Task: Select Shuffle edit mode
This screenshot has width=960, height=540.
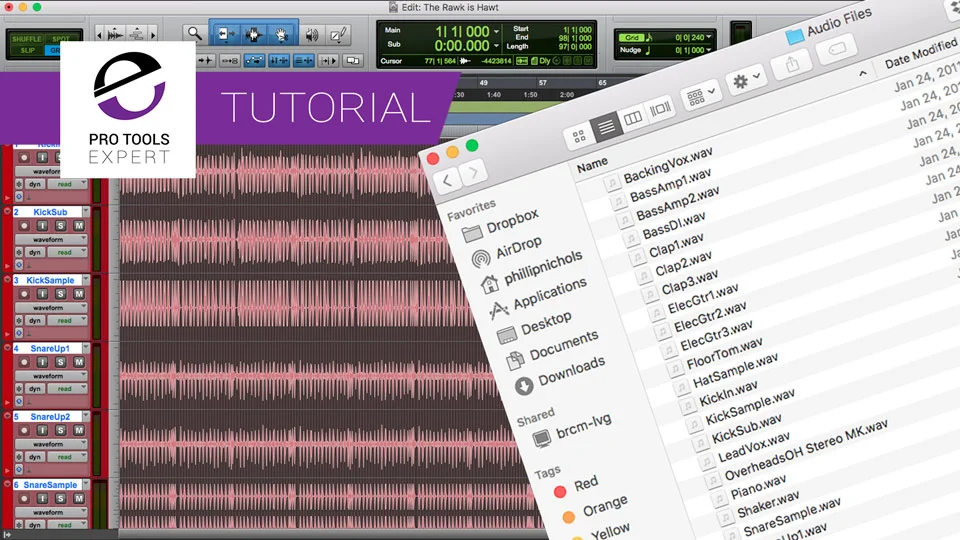Action: (x=26, y=39)
